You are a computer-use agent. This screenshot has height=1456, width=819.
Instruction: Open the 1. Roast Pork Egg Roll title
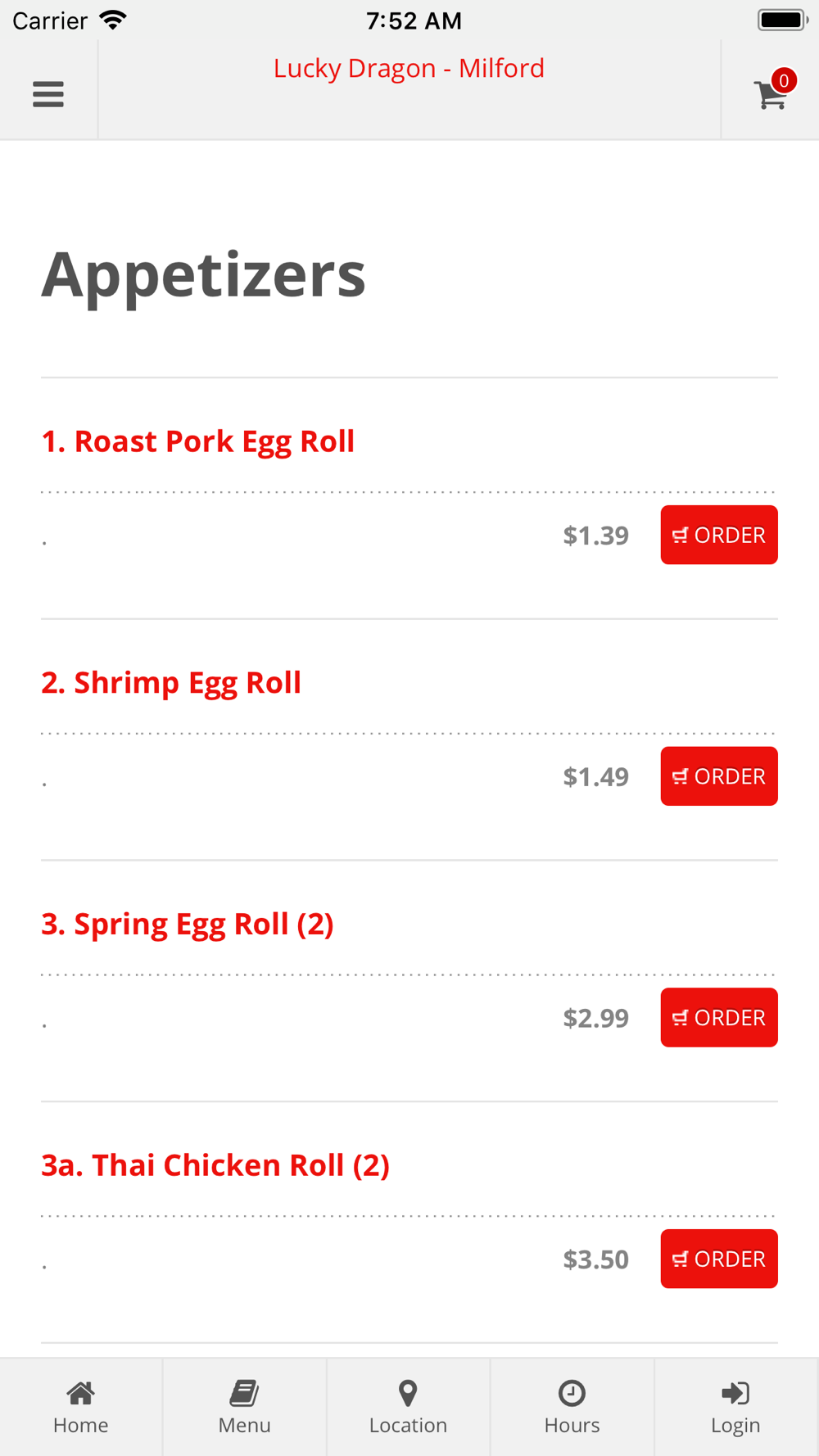point(198,441)
